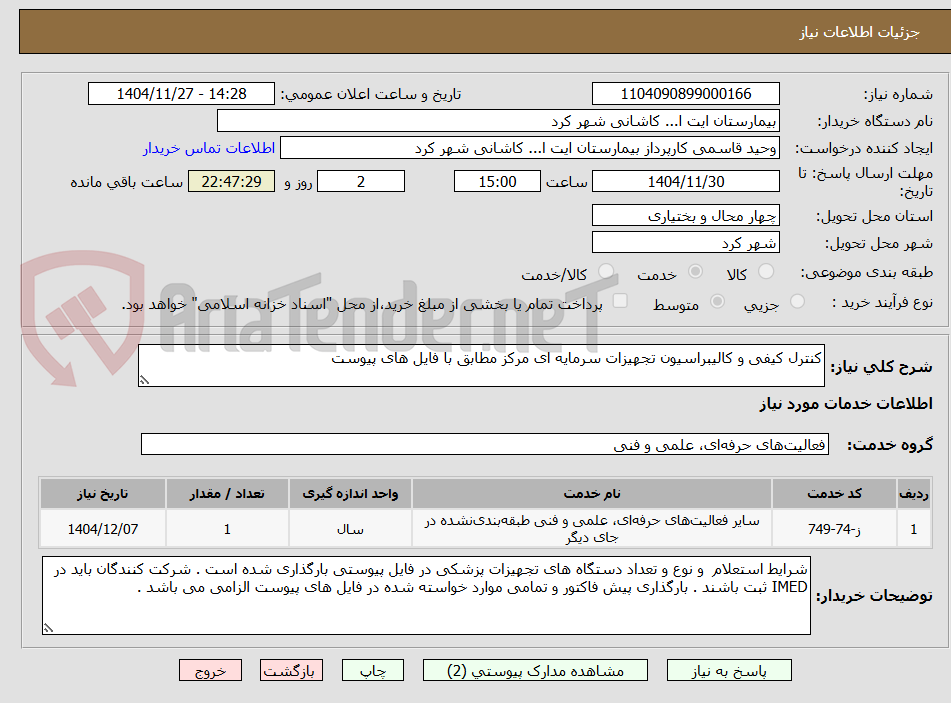
Task: Click the طبقه بندی موضوعی label
Action: 867,272
